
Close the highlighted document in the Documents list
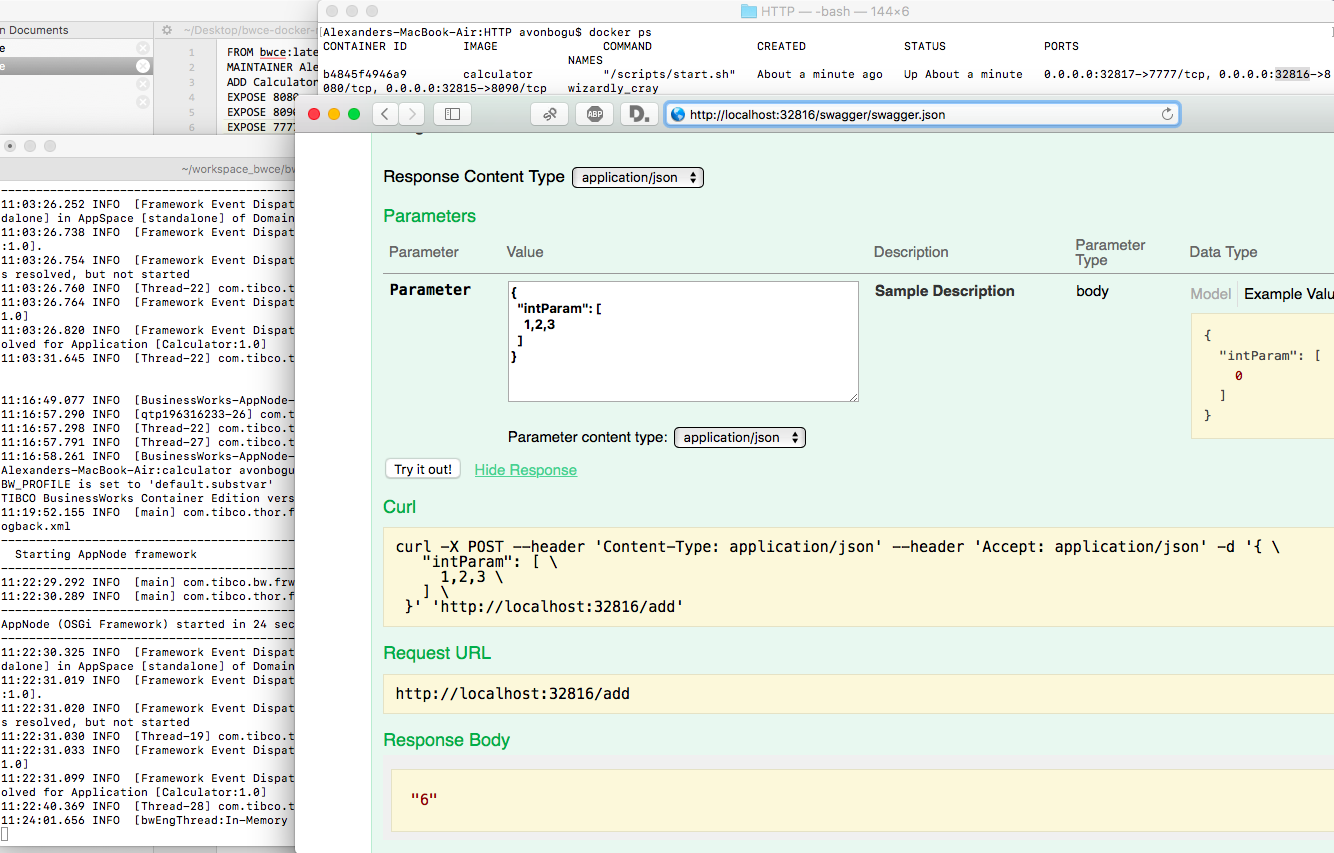[143, 66]
